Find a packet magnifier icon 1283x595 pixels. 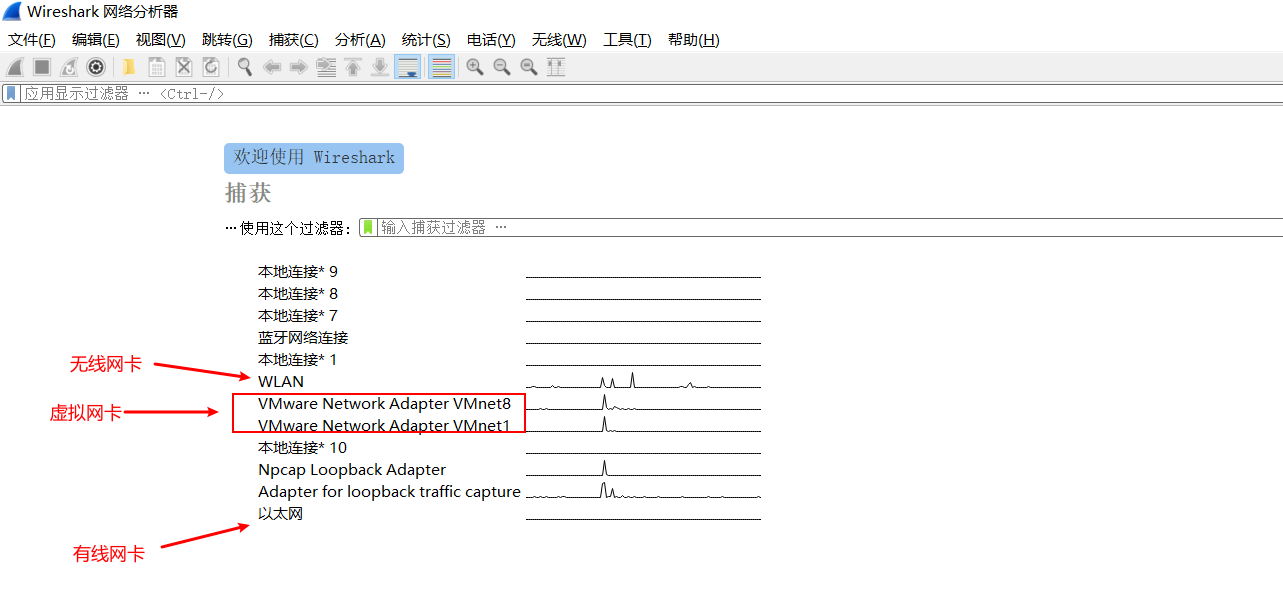point(244,67)
